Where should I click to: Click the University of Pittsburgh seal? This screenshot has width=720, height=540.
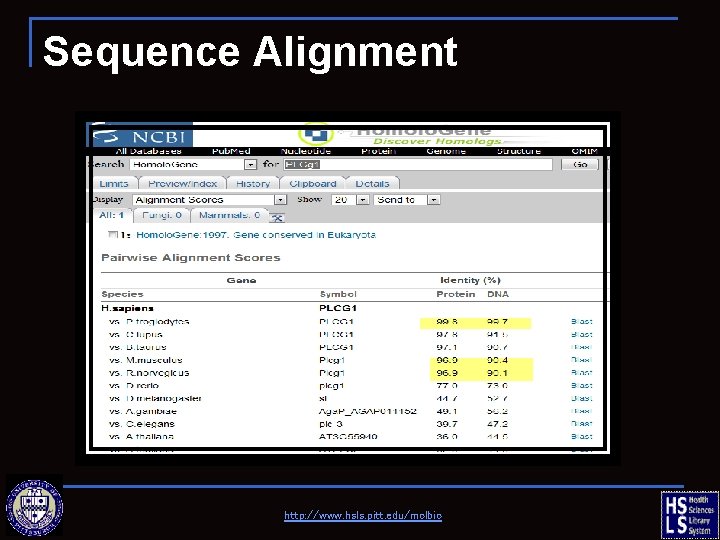point(34,507)
